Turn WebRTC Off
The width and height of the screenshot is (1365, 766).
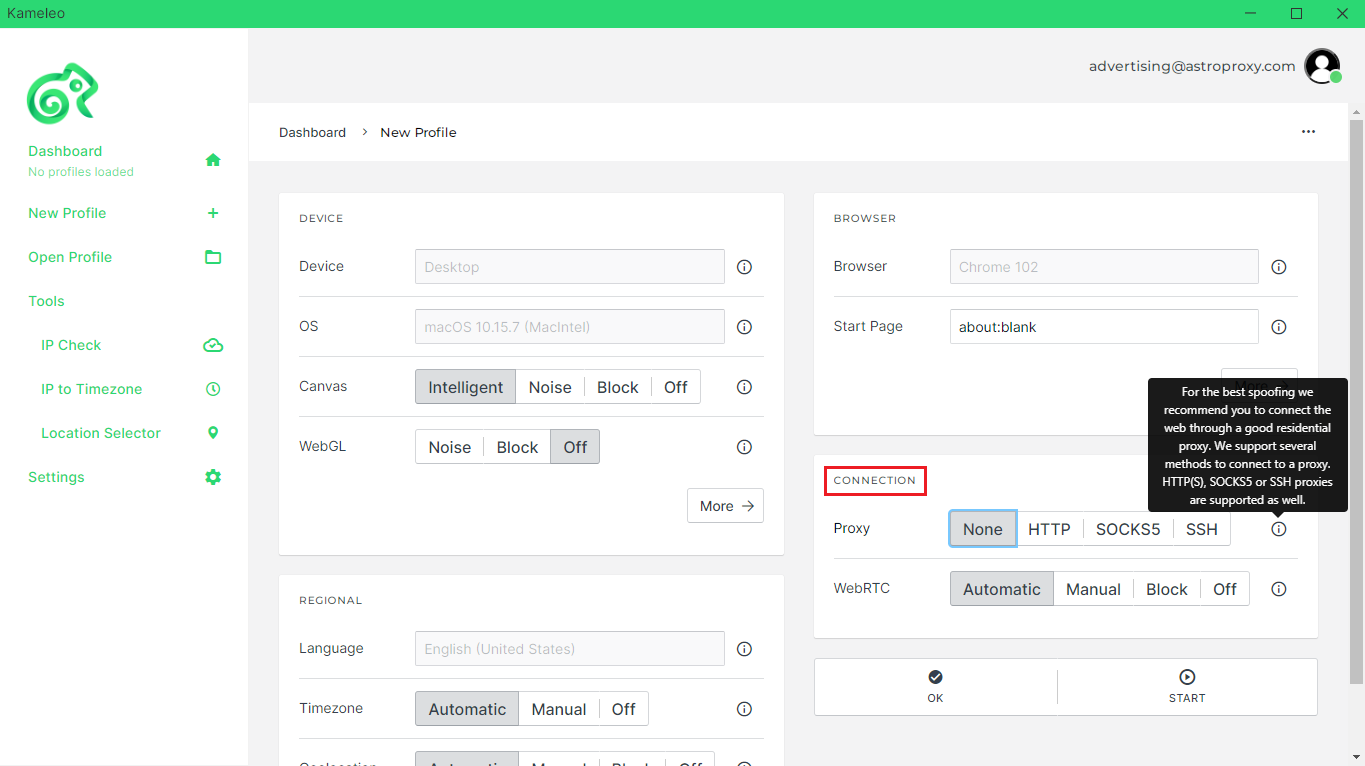(x=1225, y=589)
